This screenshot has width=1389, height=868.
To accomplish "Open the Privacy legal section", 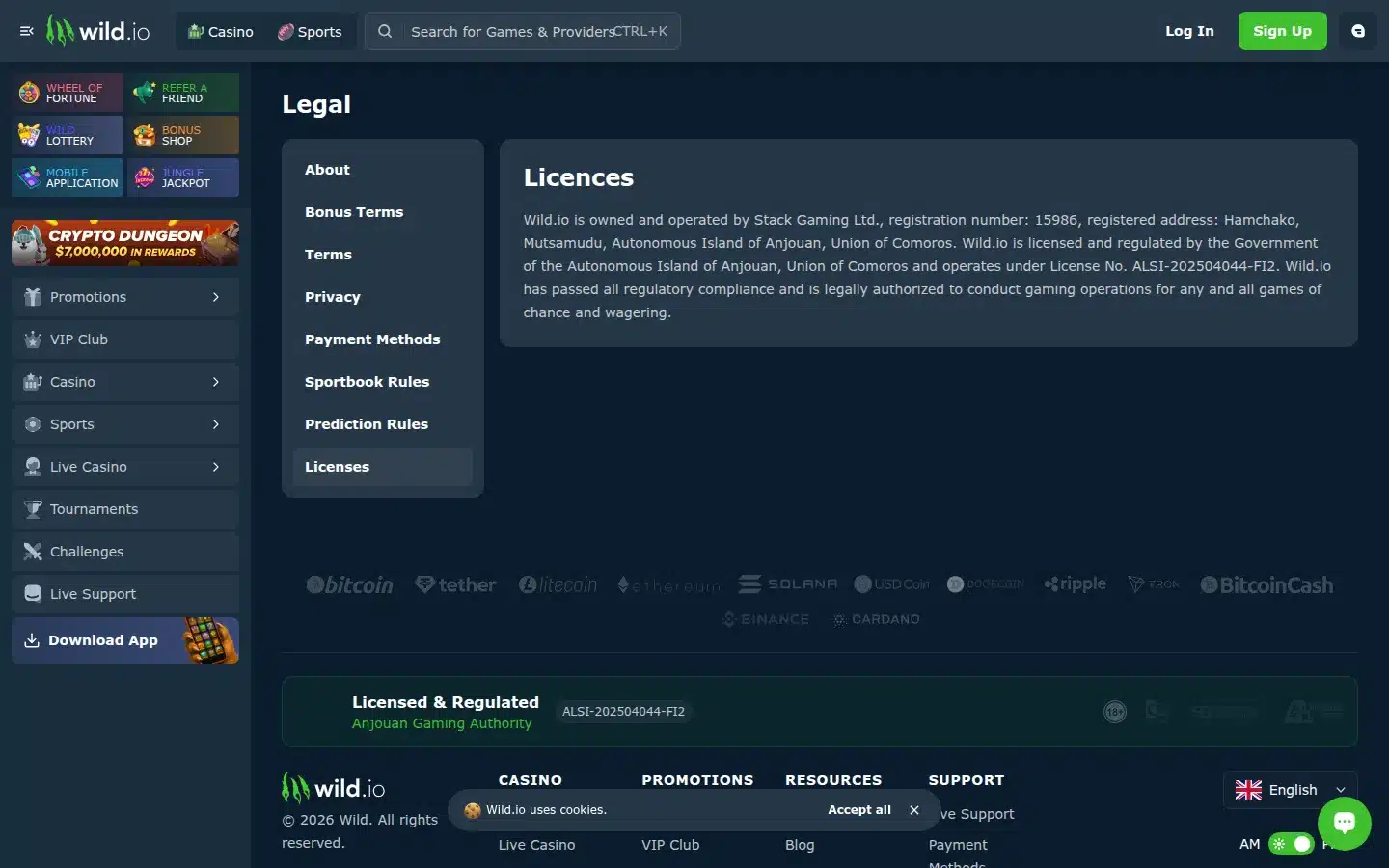I will click(383, 297).
